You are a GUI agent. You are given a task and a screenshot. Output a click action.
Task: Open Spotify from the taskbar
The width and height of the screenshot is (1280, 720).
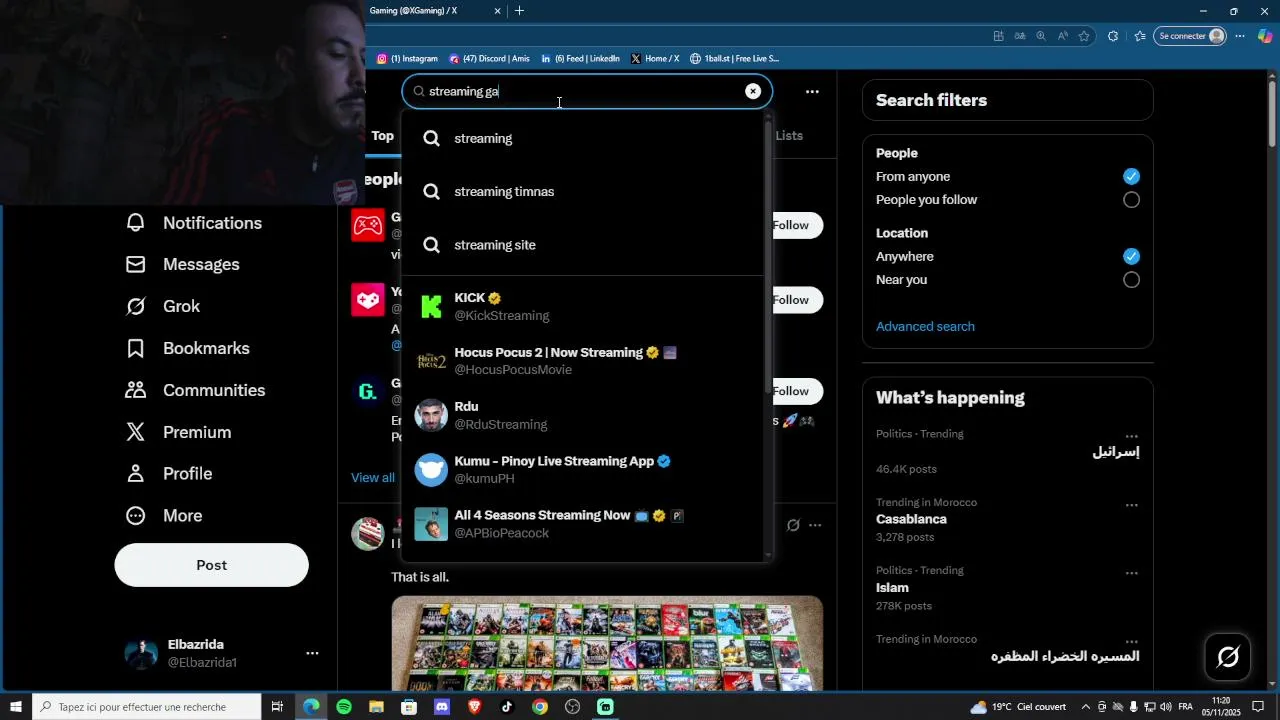(344, 707)
